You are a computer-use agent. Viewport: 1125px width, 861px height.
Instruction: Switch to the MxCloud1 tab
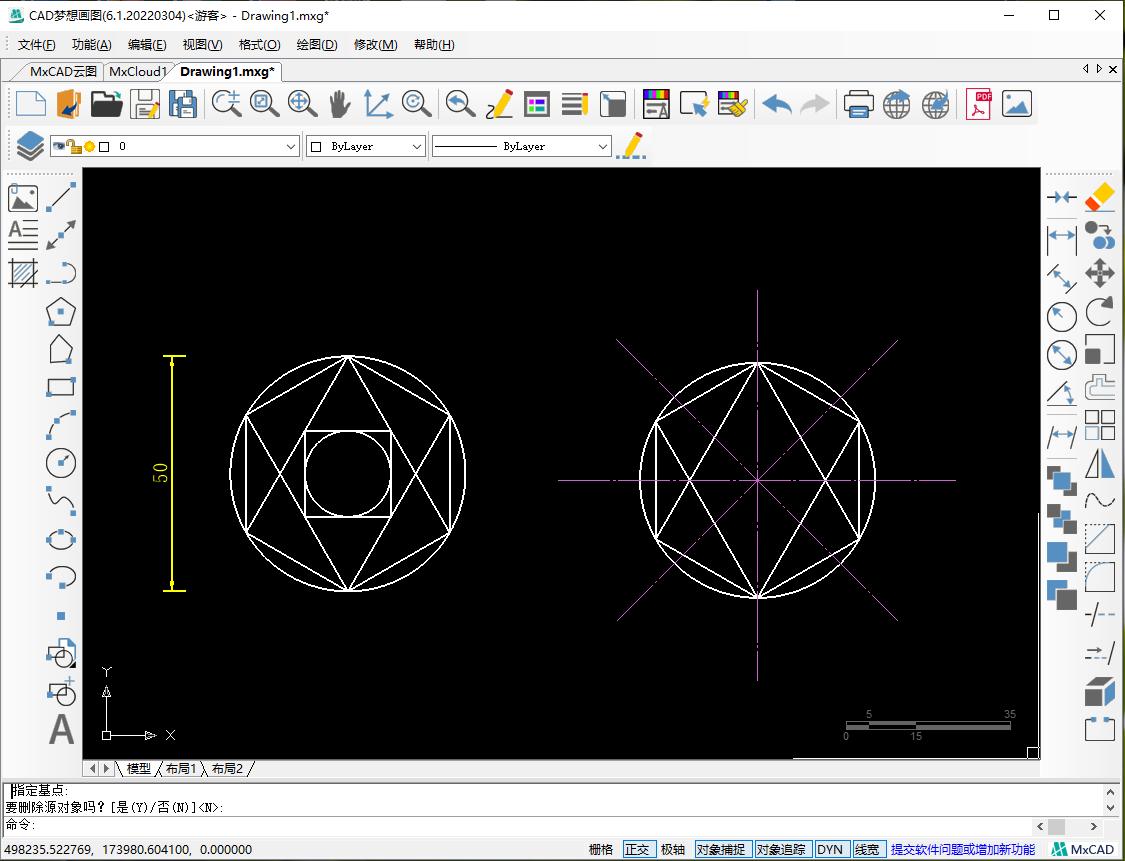click(x=138, y=71)
